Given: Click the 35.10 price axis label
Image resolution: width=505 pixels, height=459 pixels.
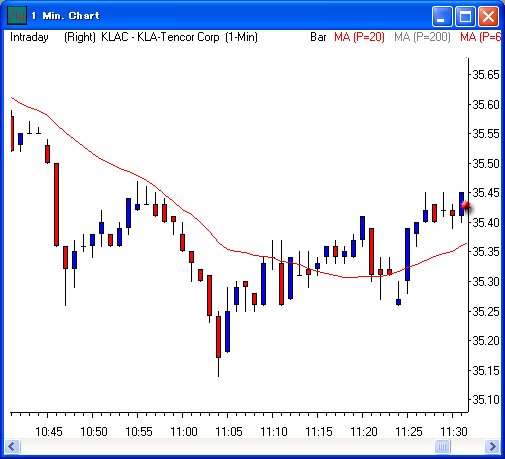Looking at the screenshot, I should [486, 399].
